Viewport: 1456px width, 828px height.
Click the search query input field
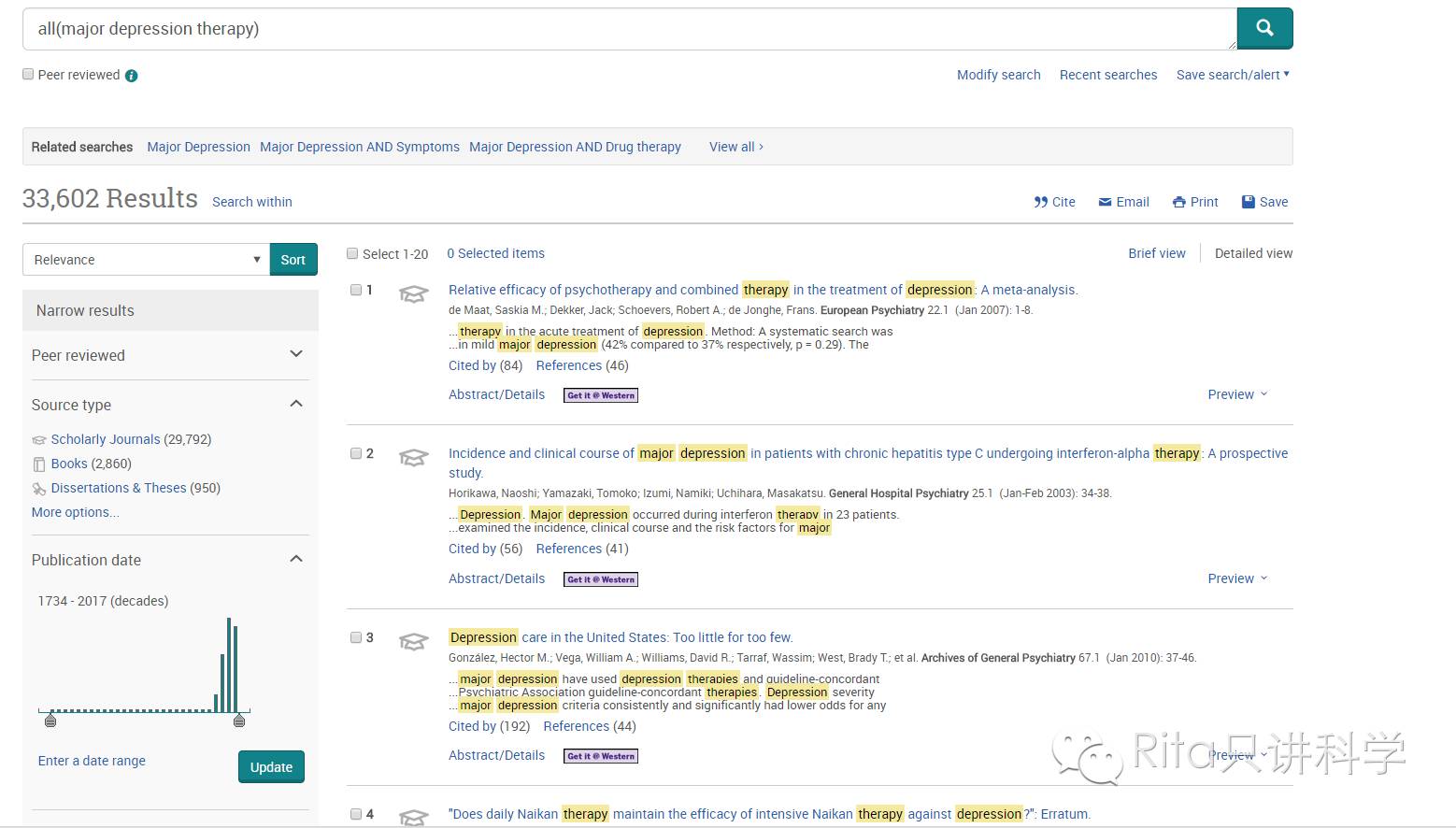(x=629, y=29)
